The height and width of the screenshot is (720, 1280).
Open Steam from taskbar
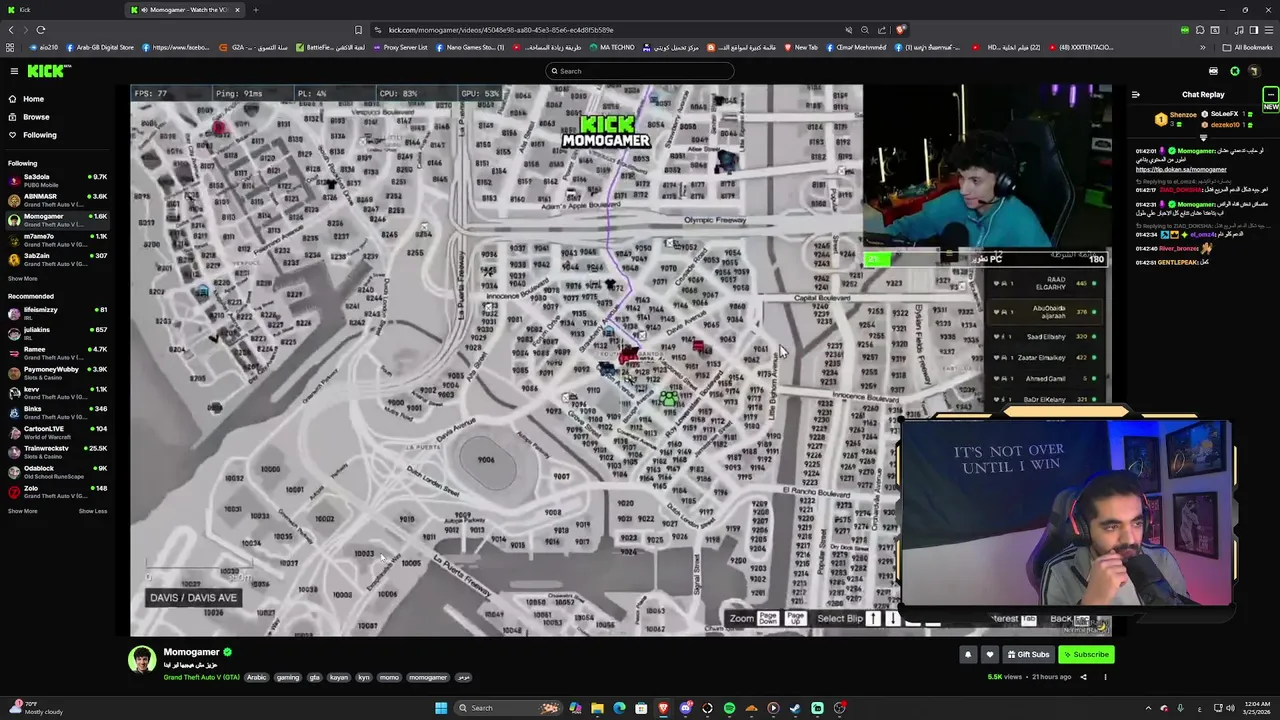(x=795, y=708)
